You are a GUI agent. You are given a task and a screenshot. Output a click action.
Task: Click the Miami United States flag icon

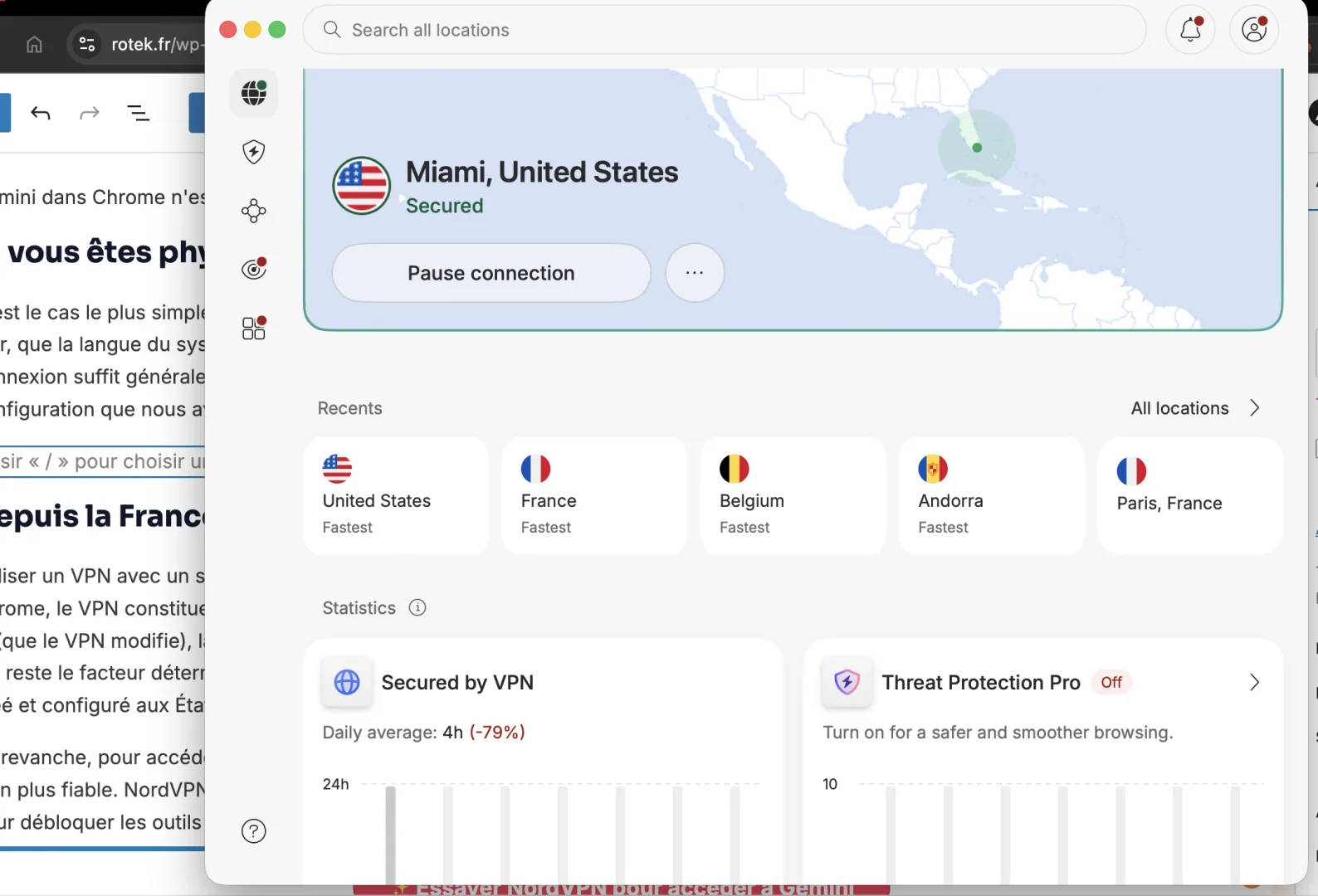coord(362,186)
